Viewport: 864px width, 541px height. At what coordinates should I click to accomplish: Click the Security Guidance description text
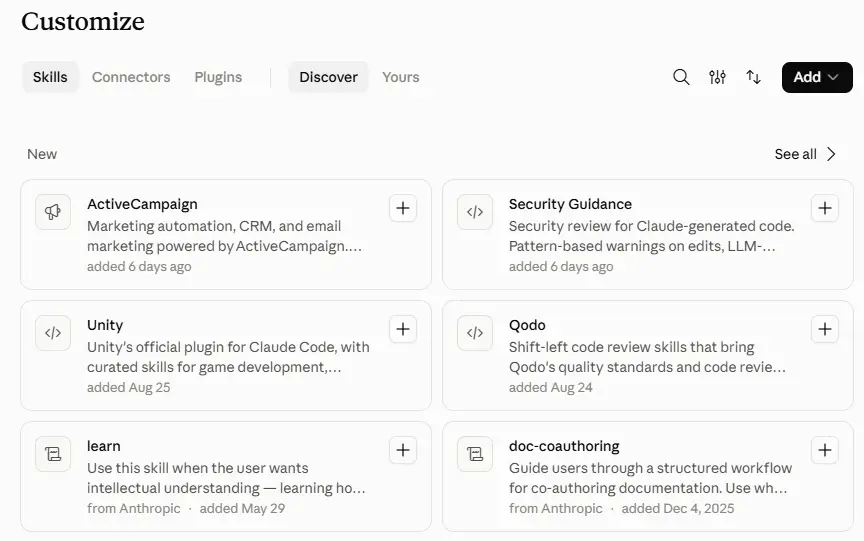click(651, 236)
